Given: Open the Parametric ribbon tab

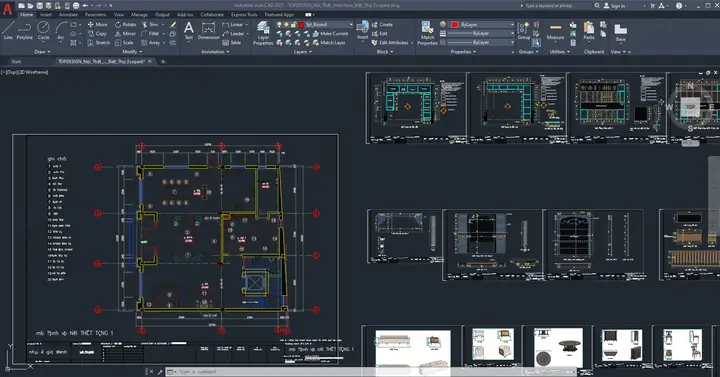Looking at the screenshot, I should click(96, 15).
